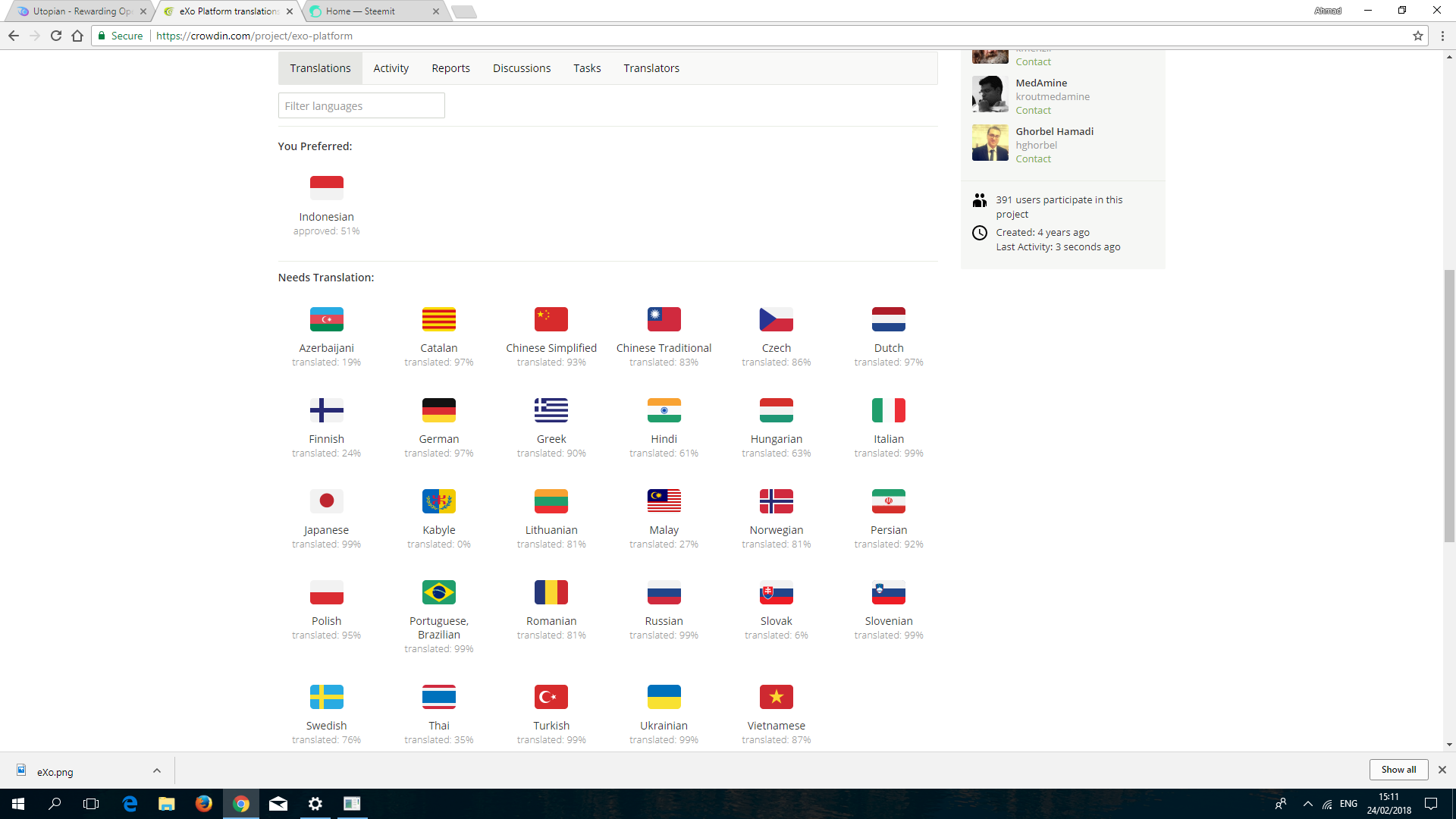Click Show all downloads button
This screenshot has width=1456, height=819.
1398,770
